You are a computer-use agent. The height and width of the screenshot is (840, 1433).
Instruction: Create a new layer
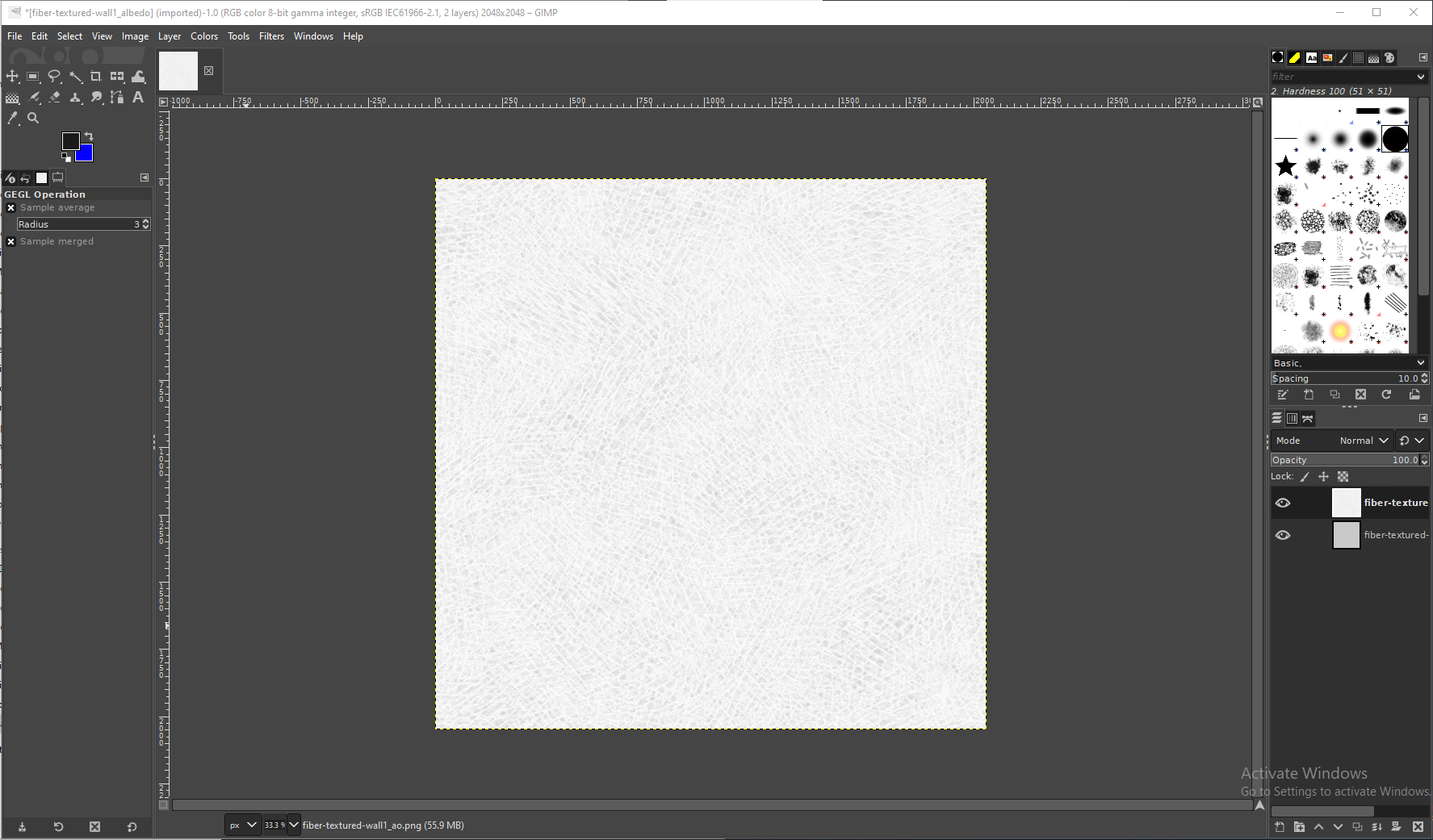tap(1280, 827)
